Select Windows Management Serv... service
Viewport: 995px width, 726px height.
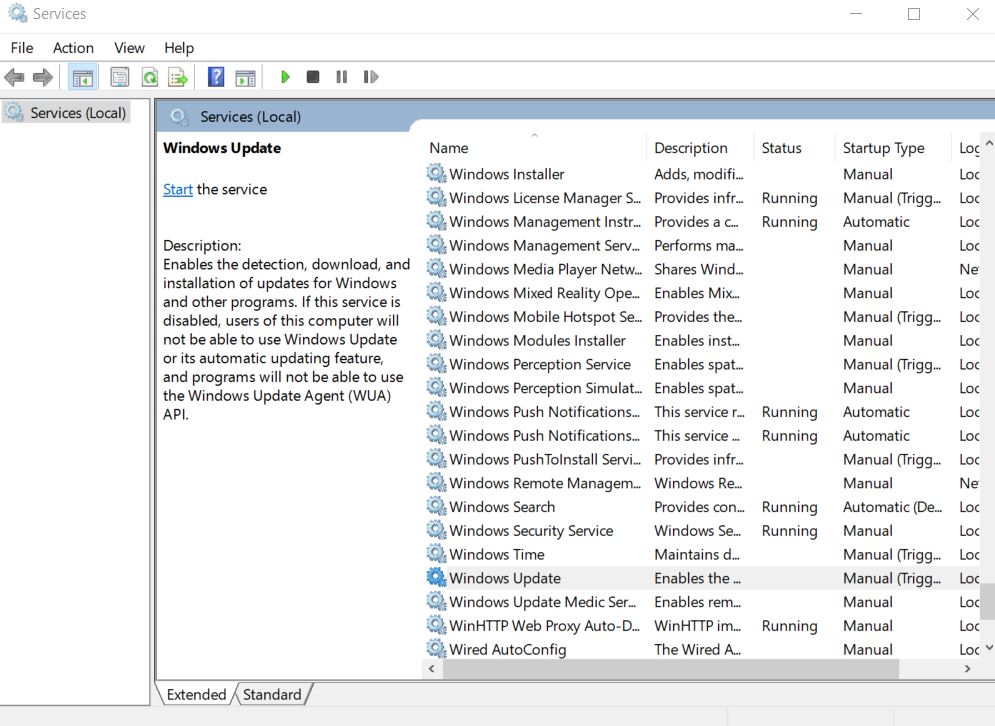701,246
